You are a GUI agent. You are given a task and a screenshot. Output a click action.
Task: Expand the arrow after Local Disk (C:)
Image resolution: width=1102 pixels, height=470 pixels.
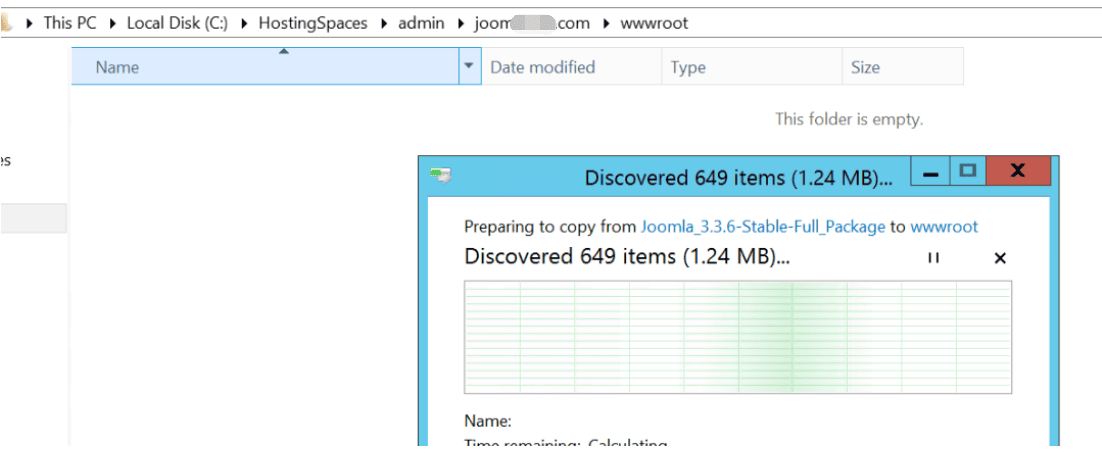[x=243, y=23]
